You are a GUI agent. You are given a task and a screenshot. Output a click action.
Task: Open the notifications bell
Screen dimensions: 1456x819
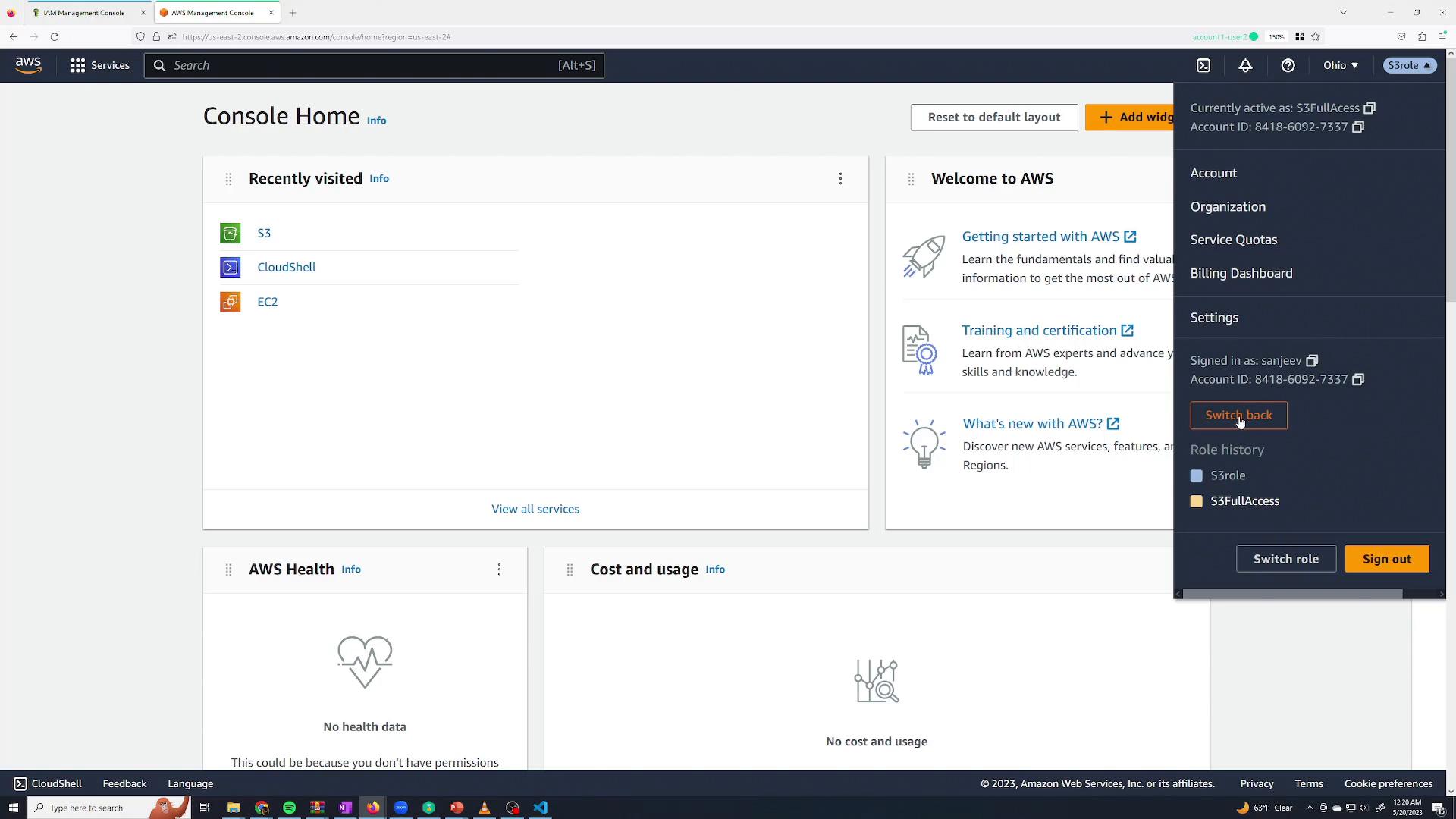[1245, 65]
